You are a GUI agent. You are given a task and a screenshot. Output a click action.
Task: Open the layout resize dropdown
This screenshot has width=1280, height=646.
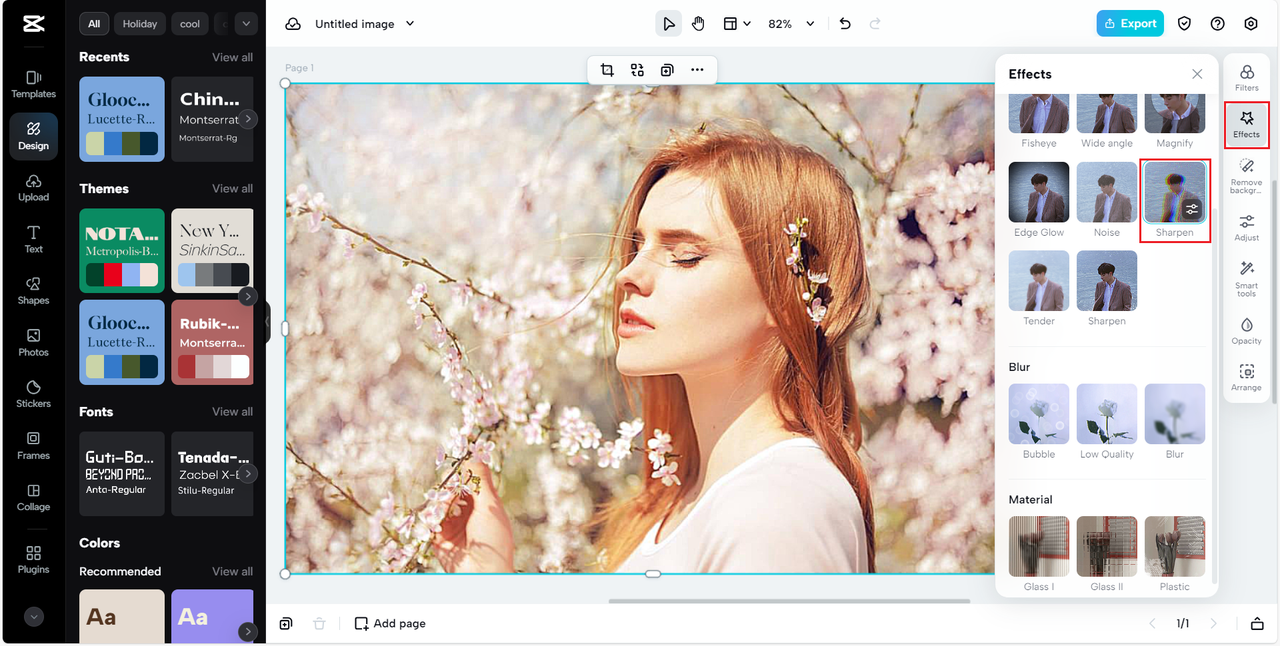pyautogui.click(x=737, y=24)
